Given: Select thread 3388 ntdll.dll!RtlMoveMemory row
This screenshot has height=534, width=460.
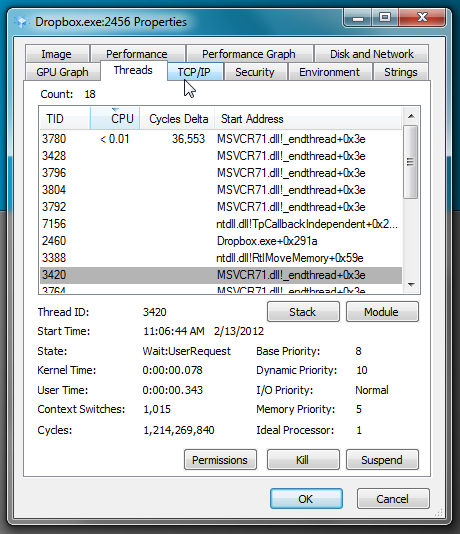Looking at the screenshot, I should 221,258.
